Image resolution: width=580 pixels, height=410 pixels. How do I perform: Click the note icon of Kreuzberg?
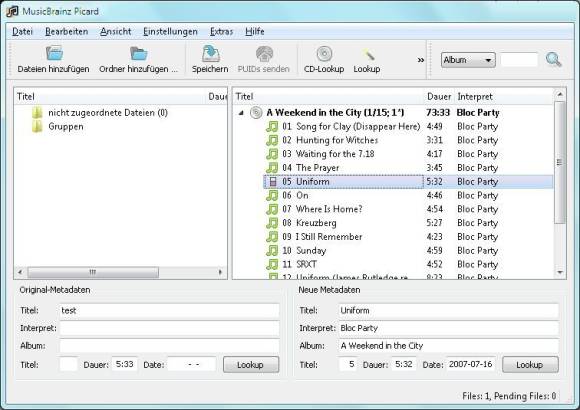272,223
